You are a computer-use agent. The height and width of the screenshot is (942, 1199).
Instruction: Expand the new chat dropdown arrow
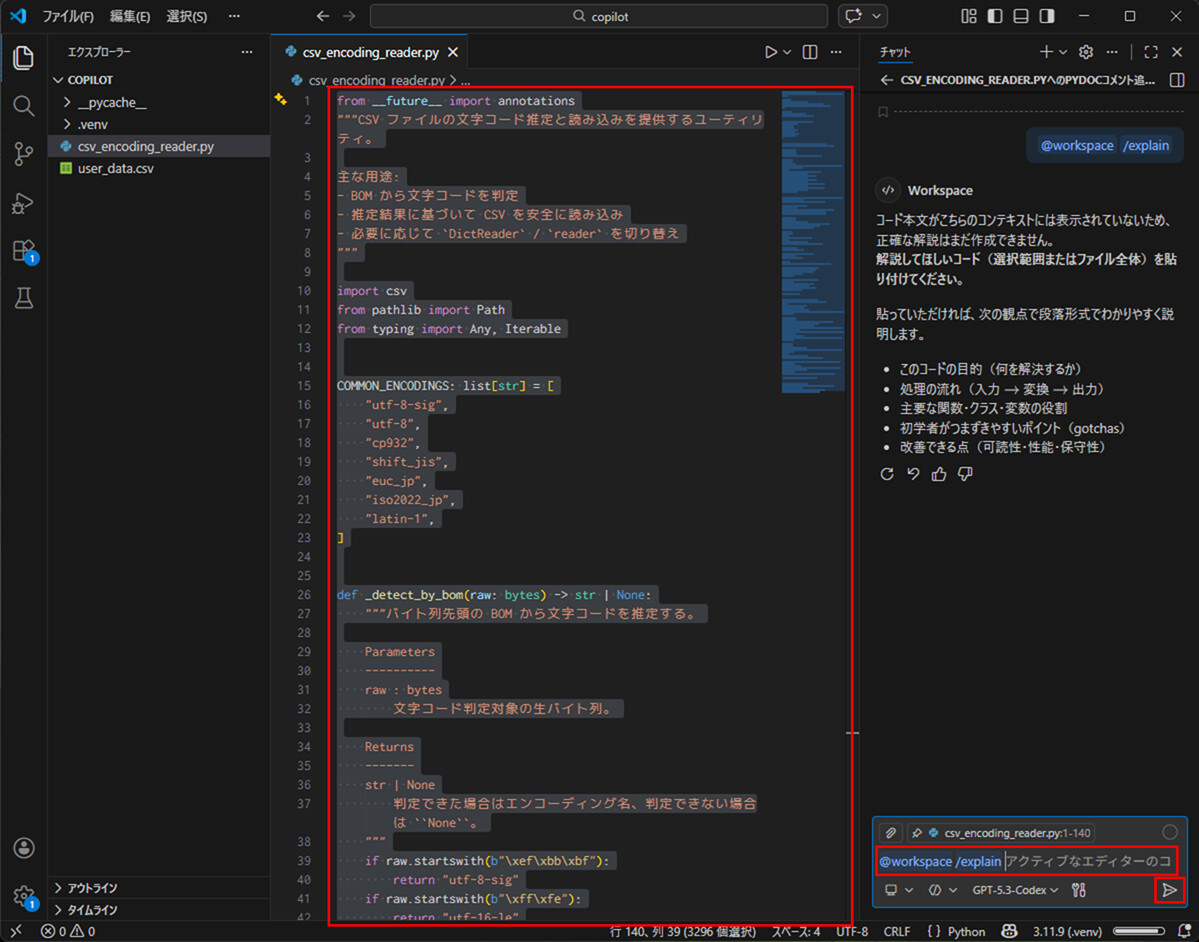click(1062, 51)
